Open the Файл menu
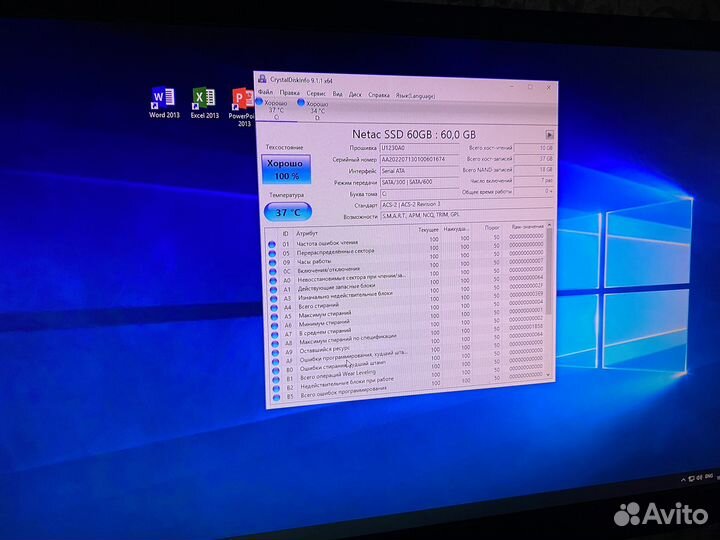720x540 pixels. pos(265,92)
